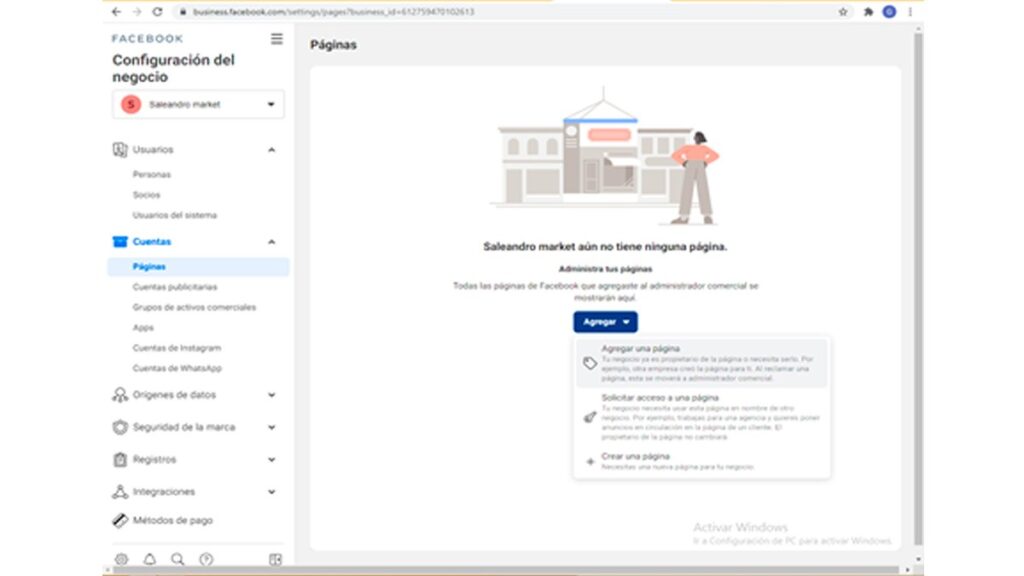Click the Integraciones label
This screenshot has width=1024, height=576.
coord(164,492)
